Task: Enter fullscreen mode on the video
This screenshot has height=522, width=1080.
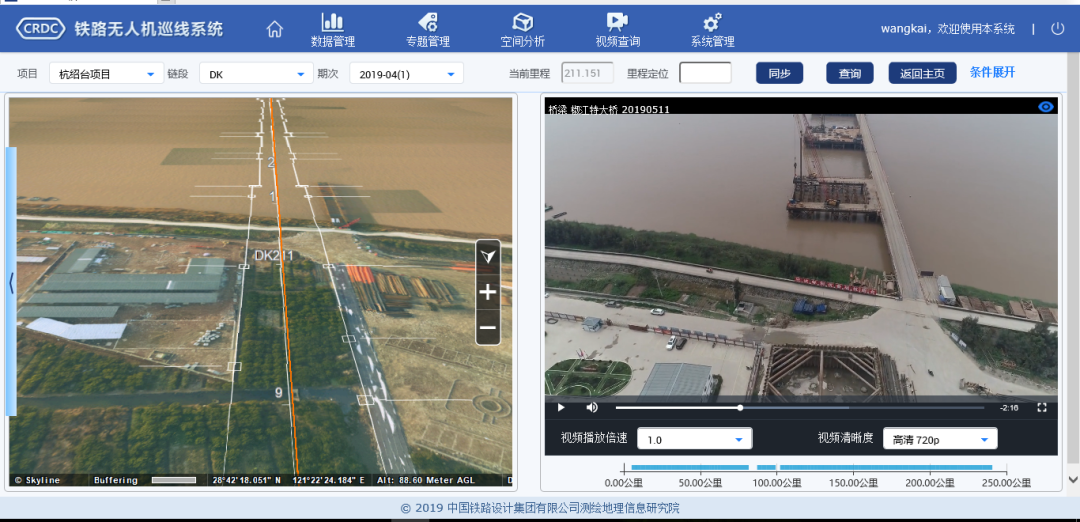Action: pyautogui.click(x=1042, y=407)
